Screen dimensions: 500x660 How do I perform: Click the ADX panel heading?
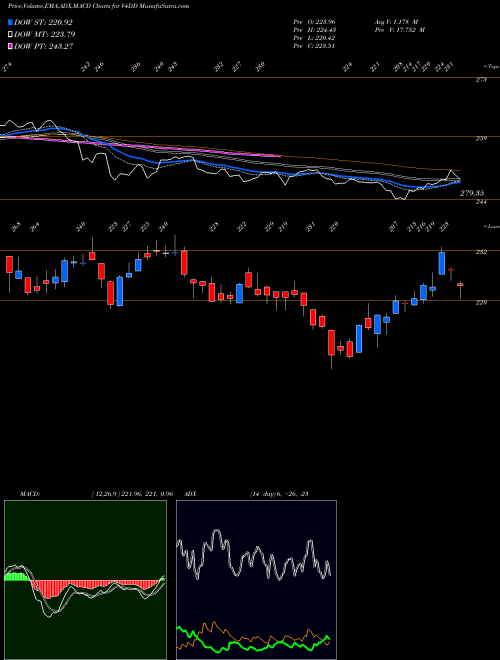coord(191,494)
